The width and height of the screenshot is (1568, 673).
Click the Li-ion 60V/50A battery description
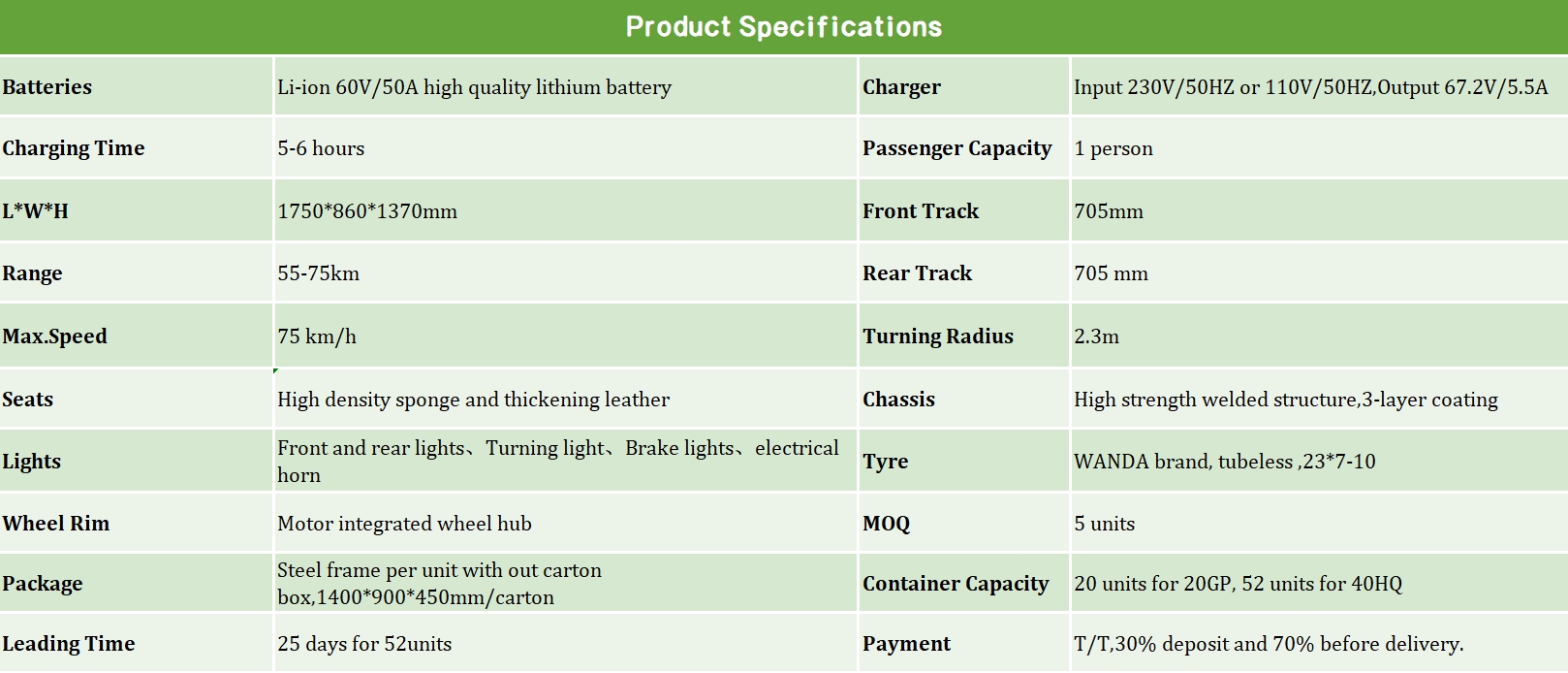[474, 87]
